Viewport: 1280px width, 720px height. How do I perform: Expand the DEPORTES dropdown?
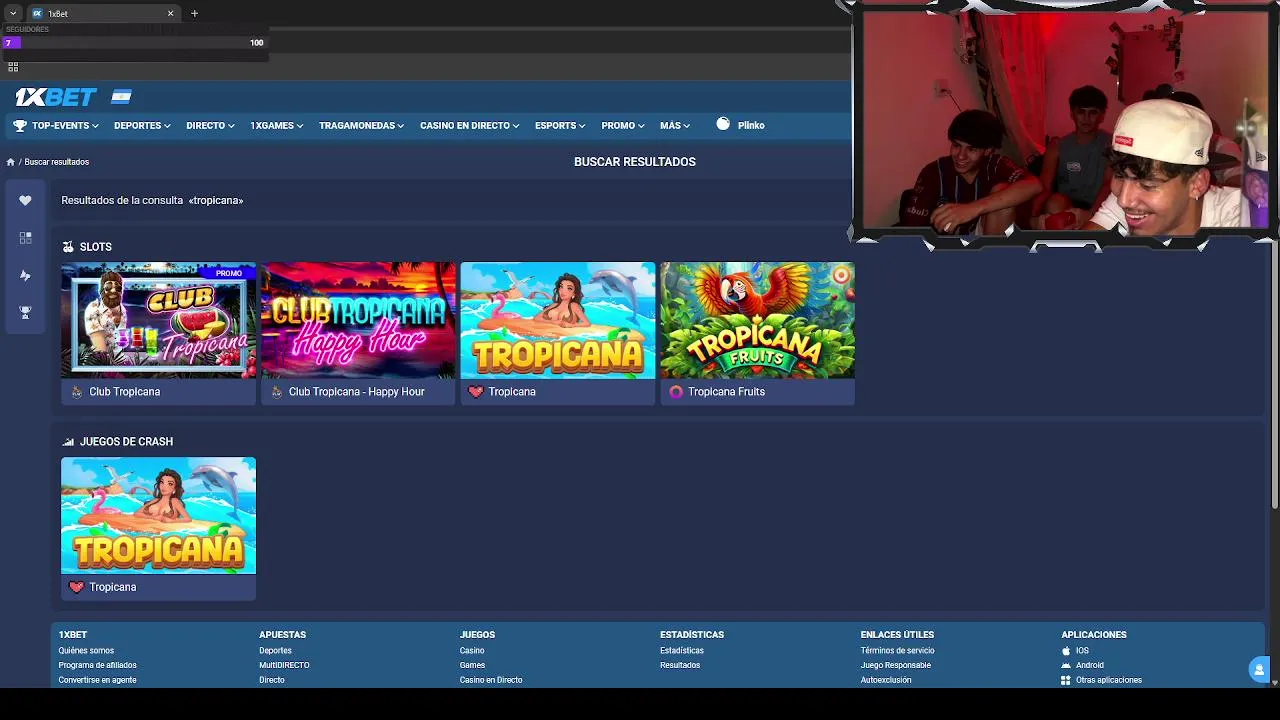click(142, 125)
